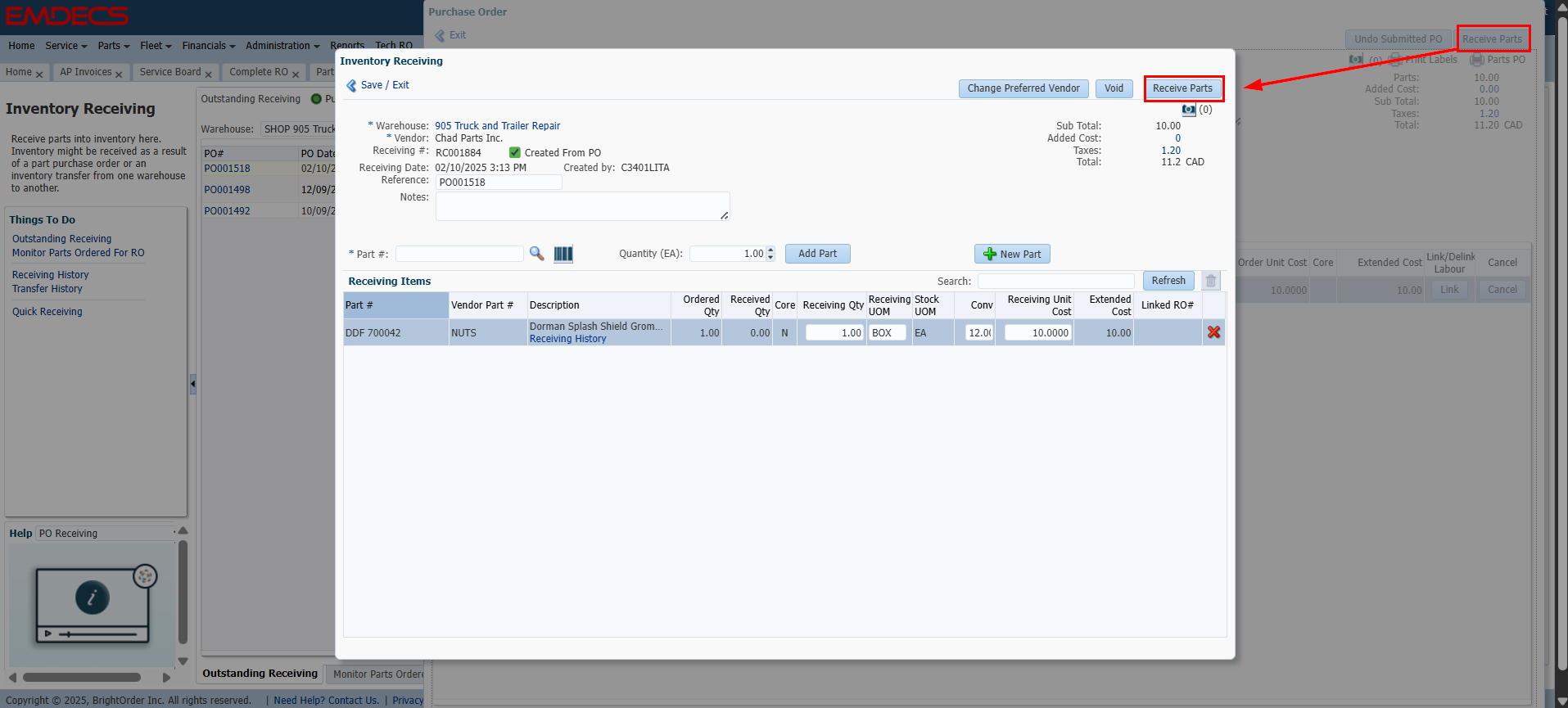Delete the DDF 700042 row with the red X
The height and width of the screenshot is (708, 1568).
[x=1213, y=332]
